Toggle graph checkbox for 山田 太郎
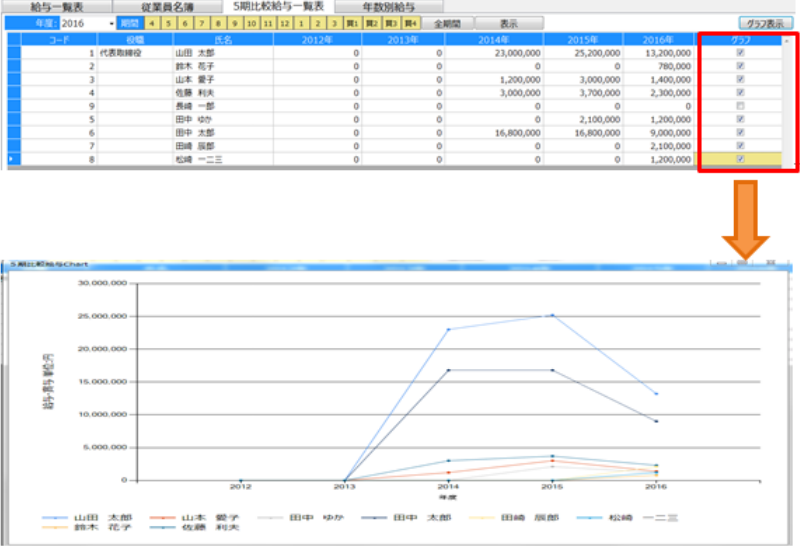The width and height of the screenshot is (800, 553). point(740,52)
